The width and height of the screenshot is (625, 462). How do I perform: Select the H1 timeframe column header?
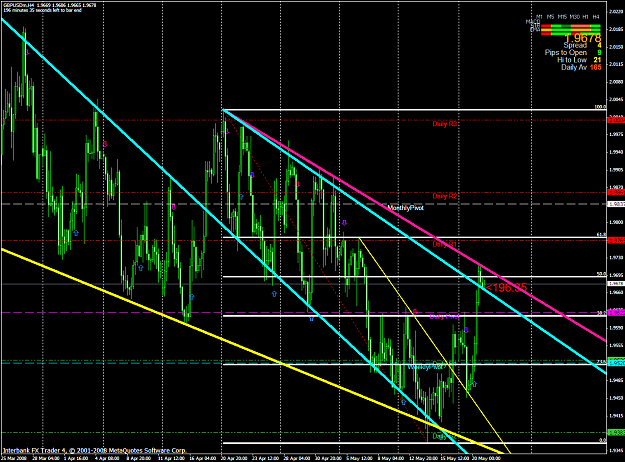tap(585, 17)
